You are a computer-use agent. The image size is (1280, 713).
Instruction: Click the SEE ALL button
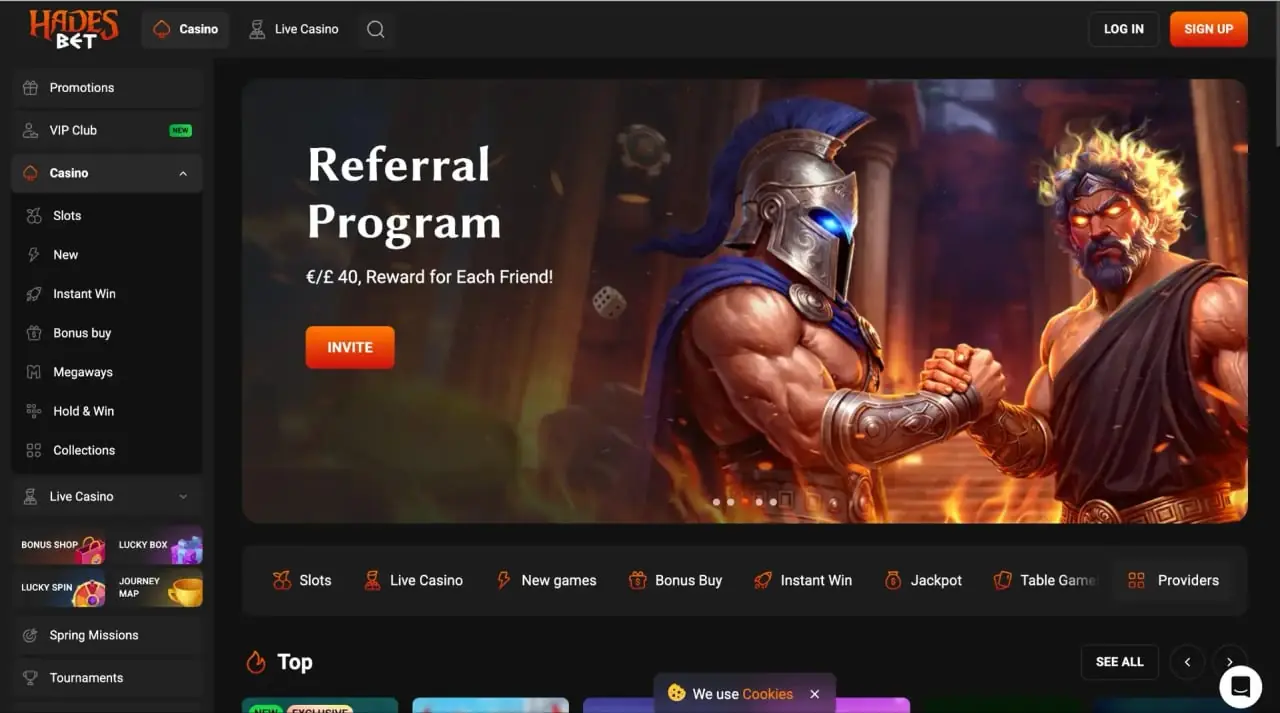pyautogui.click(x=1119, y=662)
